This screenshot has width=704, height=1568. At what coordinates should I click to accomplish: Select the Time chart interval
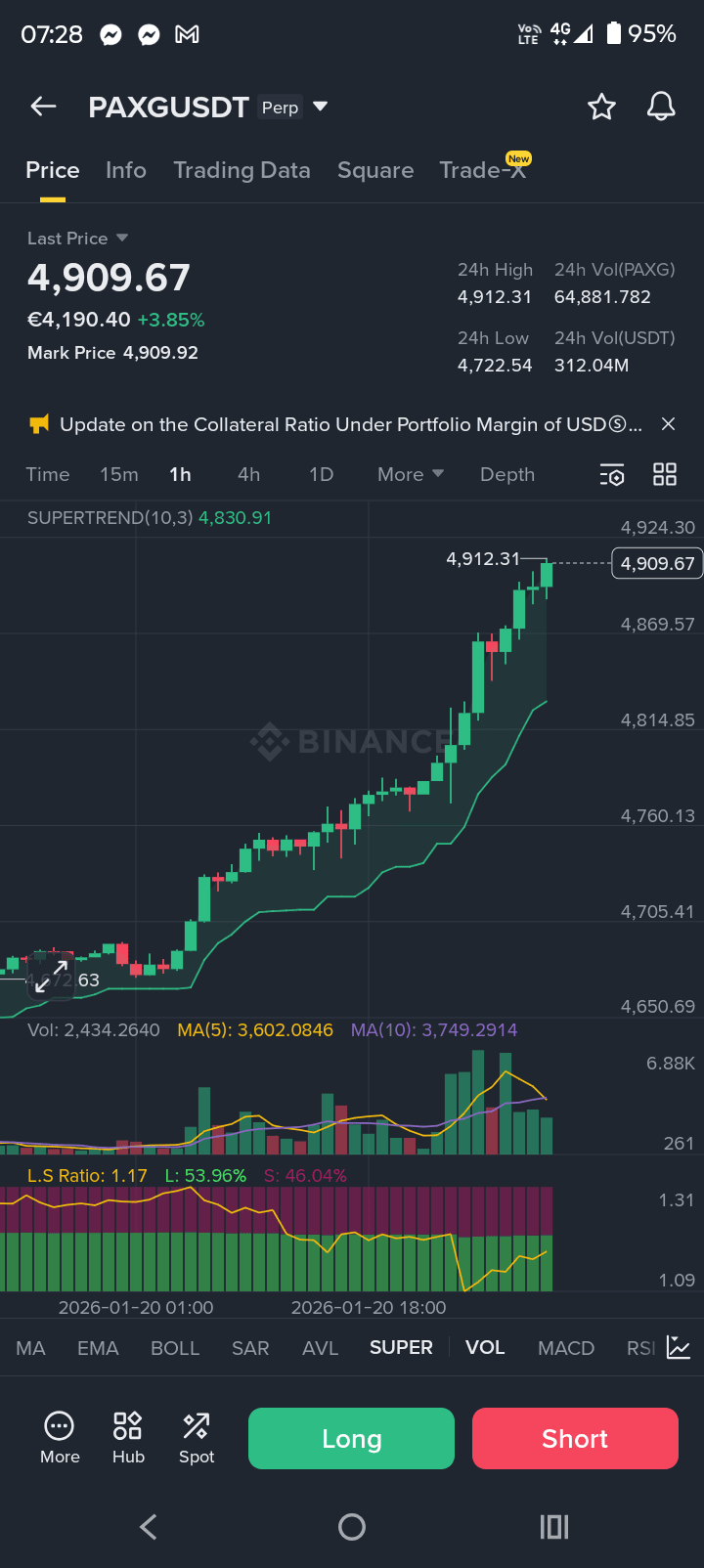48,474
